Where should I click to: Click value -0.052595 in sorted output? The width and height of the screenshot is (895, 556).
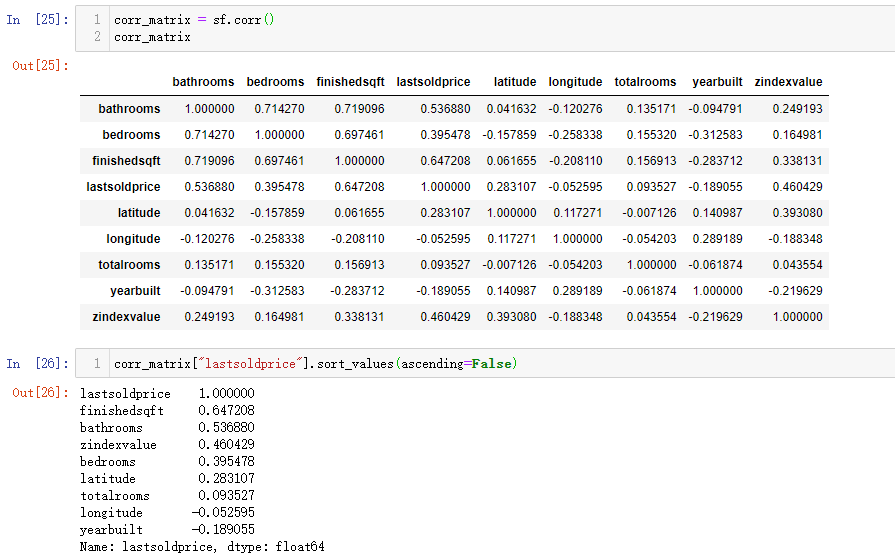point(223,513)
